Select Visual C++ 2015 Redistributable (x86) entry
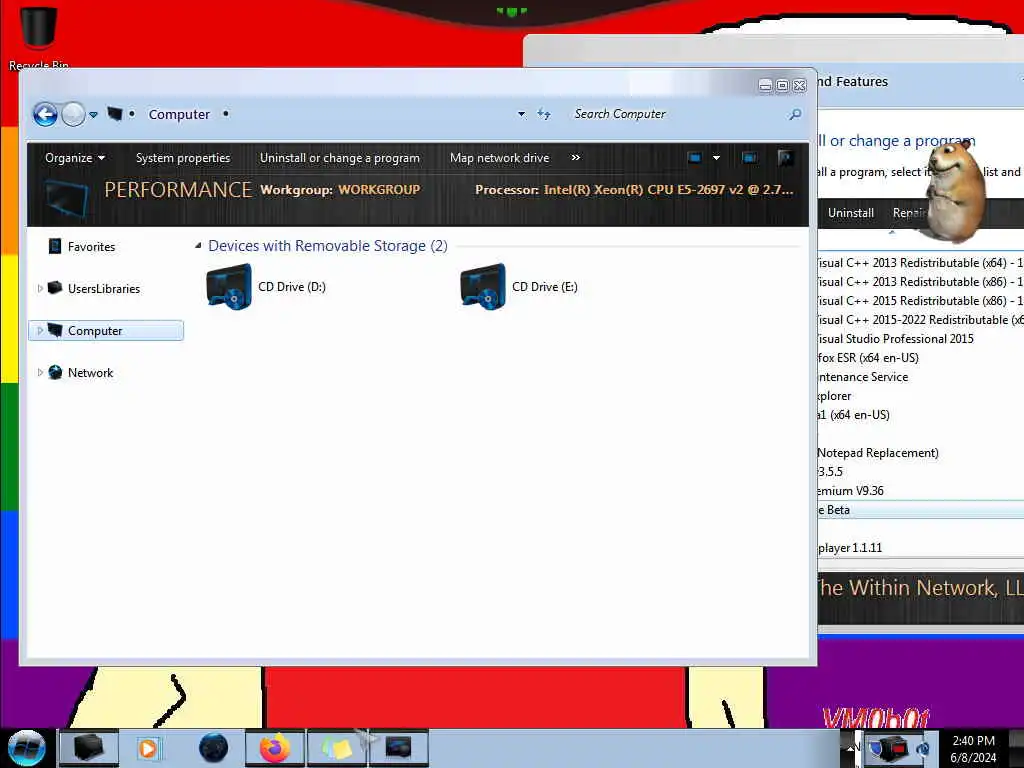Viewport: 1024px width, 768px height. [x=921, y=300]
